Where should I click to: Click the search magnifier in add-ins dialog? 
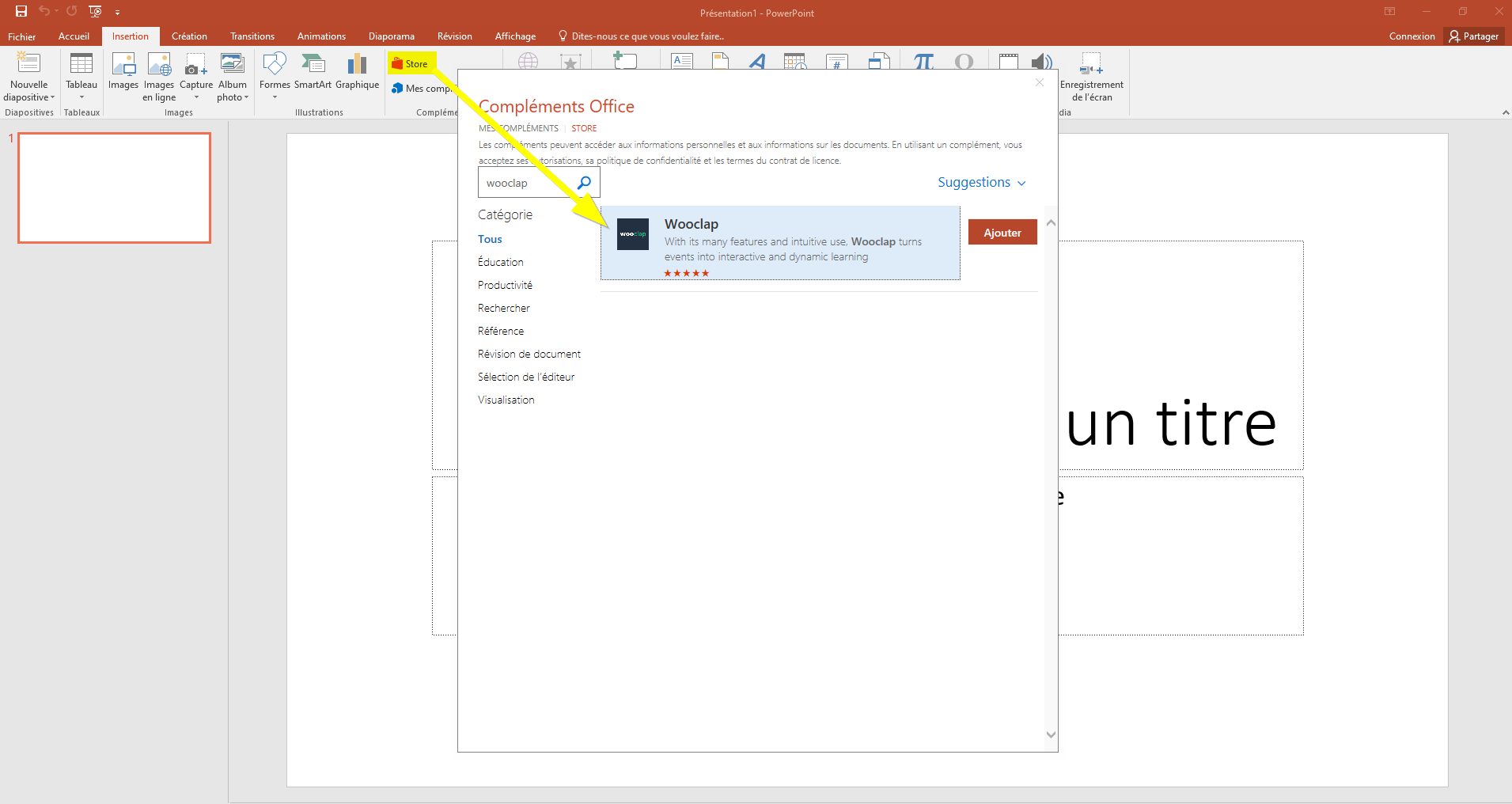click(584, 183)
